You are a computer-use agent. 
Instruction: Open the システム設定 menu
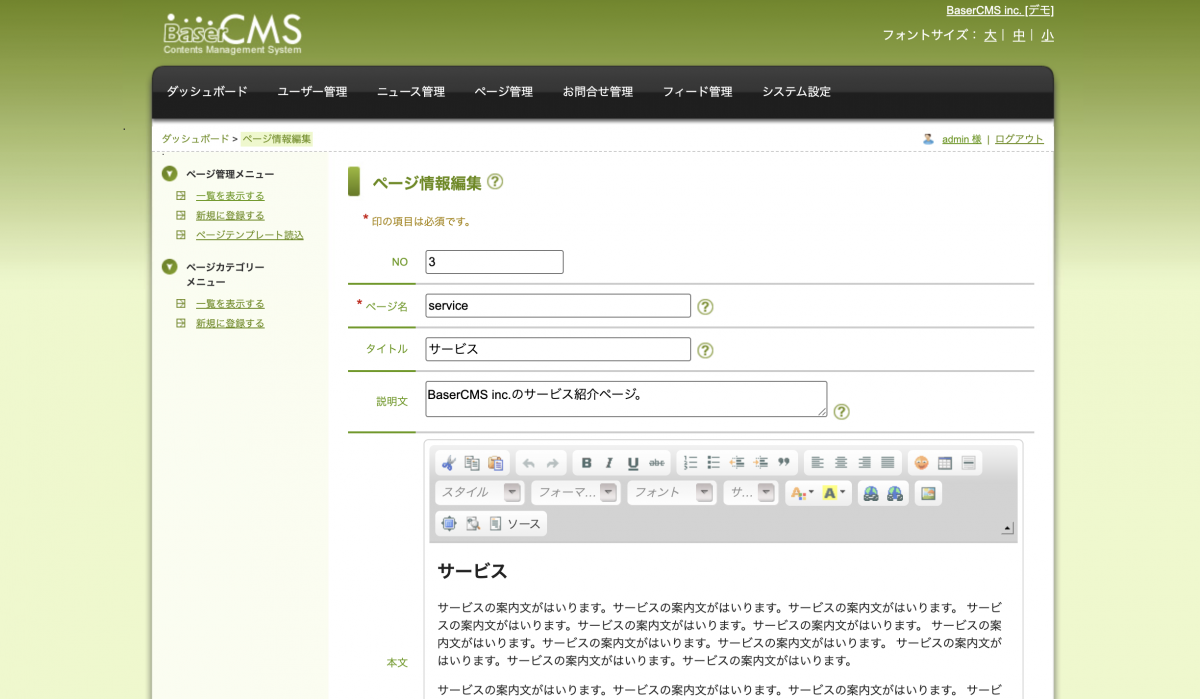tap(796, 92)
